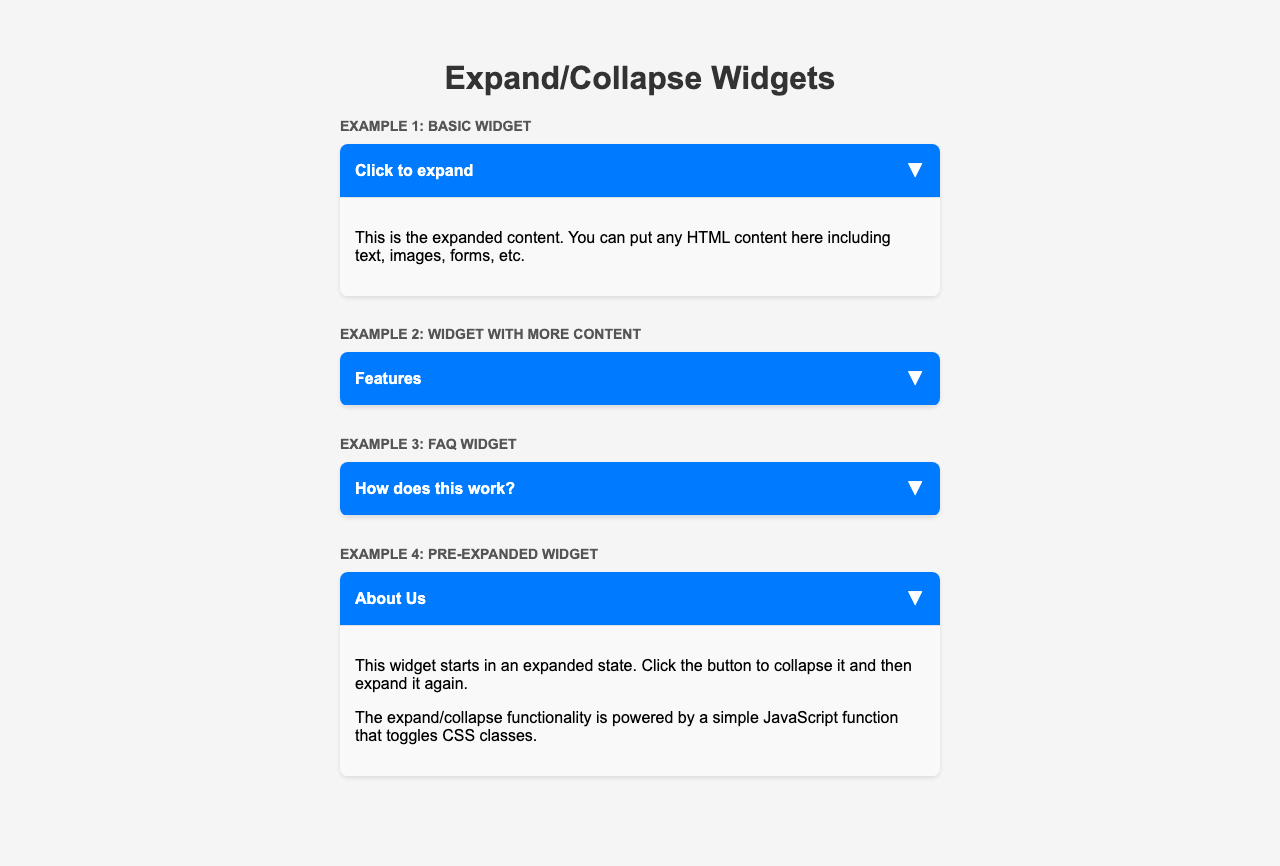Image resolution: width=1280 pixels, height=866 pixels.
Task: Click 'Example 2: Widget with More Content' label
Action: tap(490, 334)
